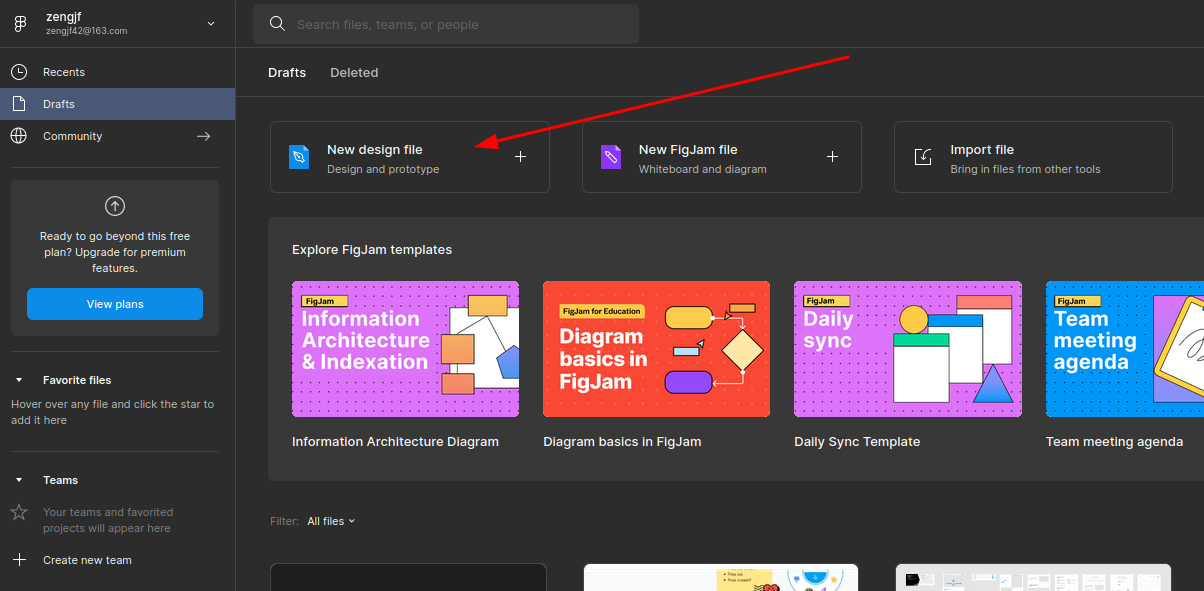The image size is (1204, 591).
Task: Click the Team meeting agenda title text
Action: [x=1114, y=441]
